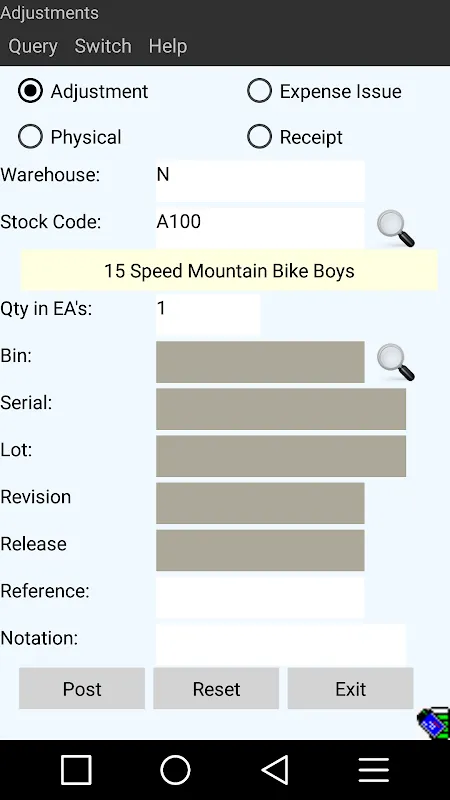Open the Query menu

(33, 46)
